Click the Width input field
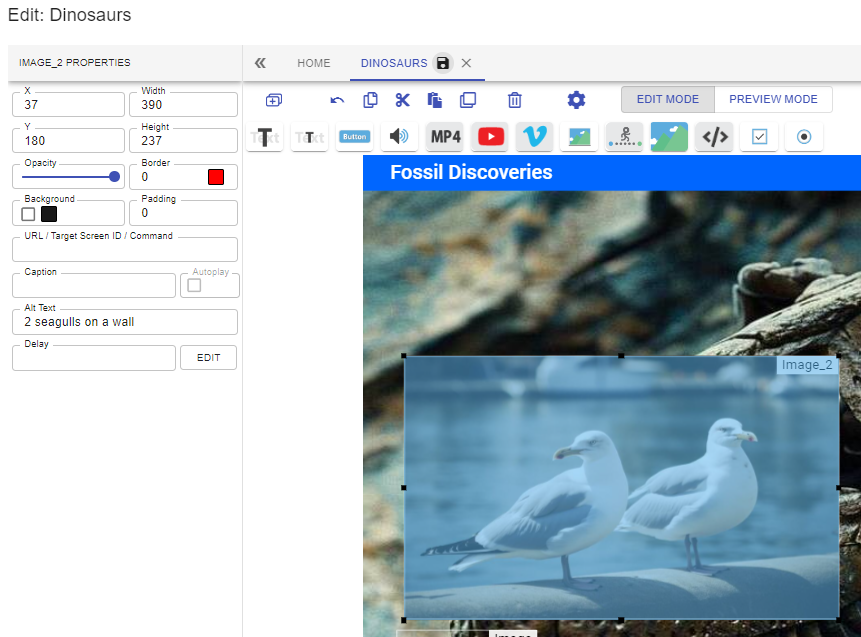Screen dimensions: 861x637 point(183,104)
